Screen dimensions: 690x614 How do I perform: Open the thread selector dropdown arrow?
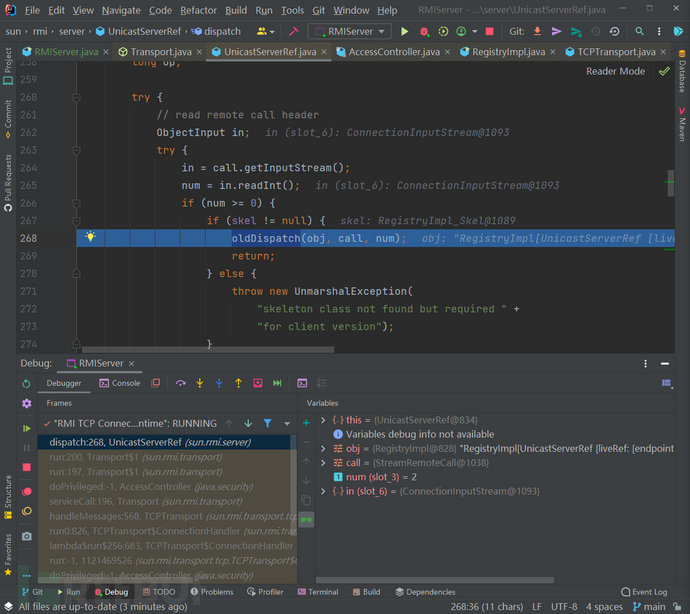pyautogui.click(x=287, y=423)
